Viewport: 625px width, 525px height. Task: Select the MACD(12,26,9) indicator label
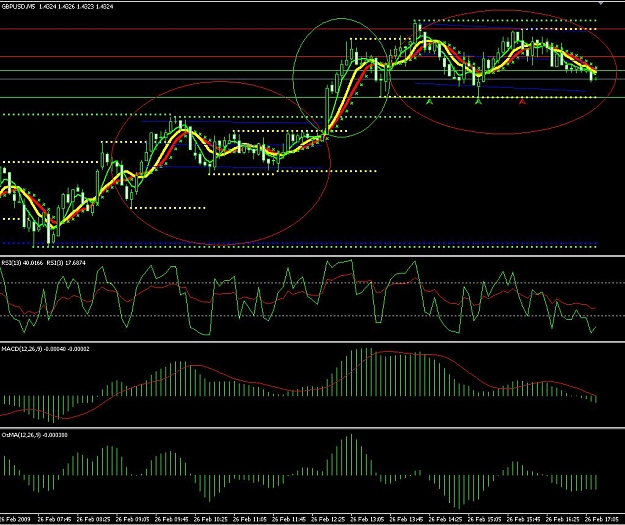pyautogui.click(x=21, y=349)
